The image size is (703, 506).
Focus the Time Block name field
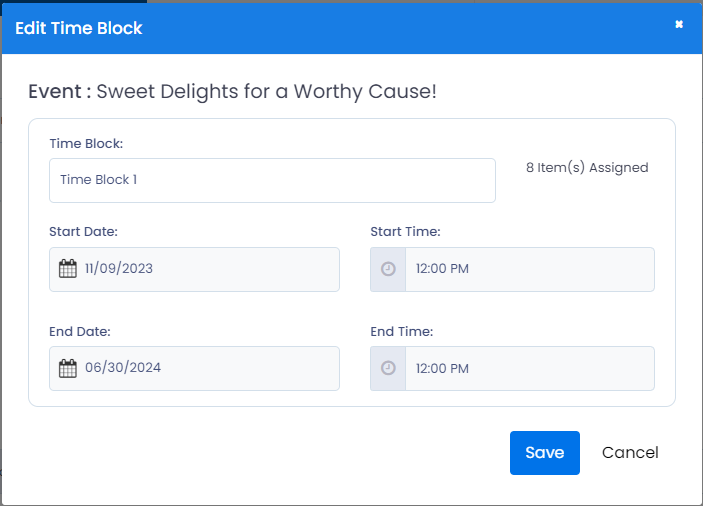(x=272, y=180)
